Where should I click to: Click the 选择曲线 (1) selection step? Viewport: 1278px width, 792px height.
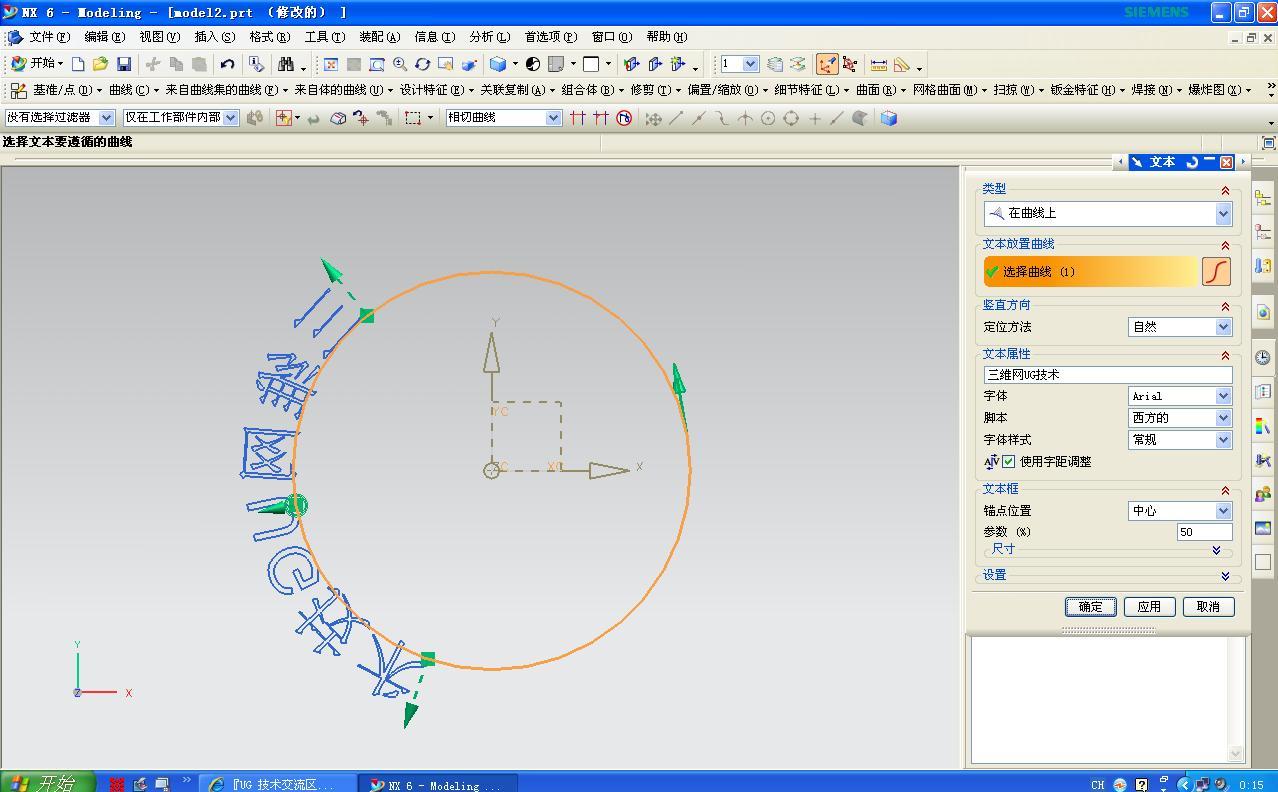point(1091,271)
